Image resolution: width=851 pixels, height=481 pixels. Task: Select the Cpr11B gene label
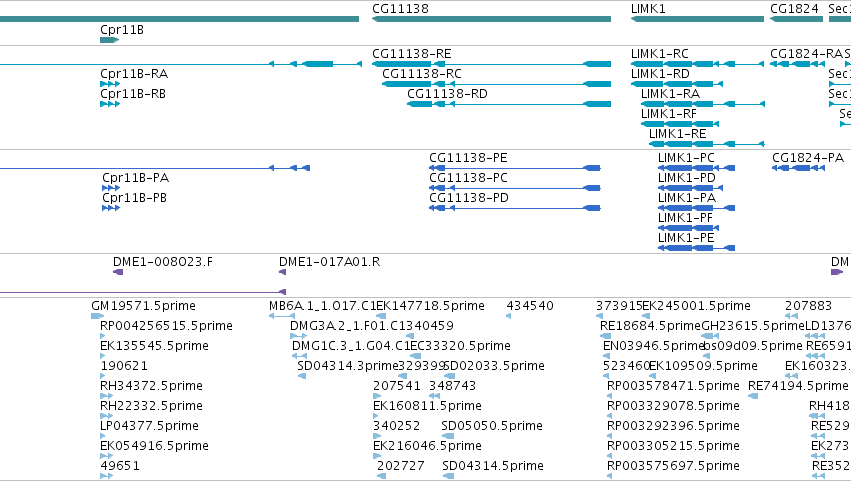click(x=122, y=30)
